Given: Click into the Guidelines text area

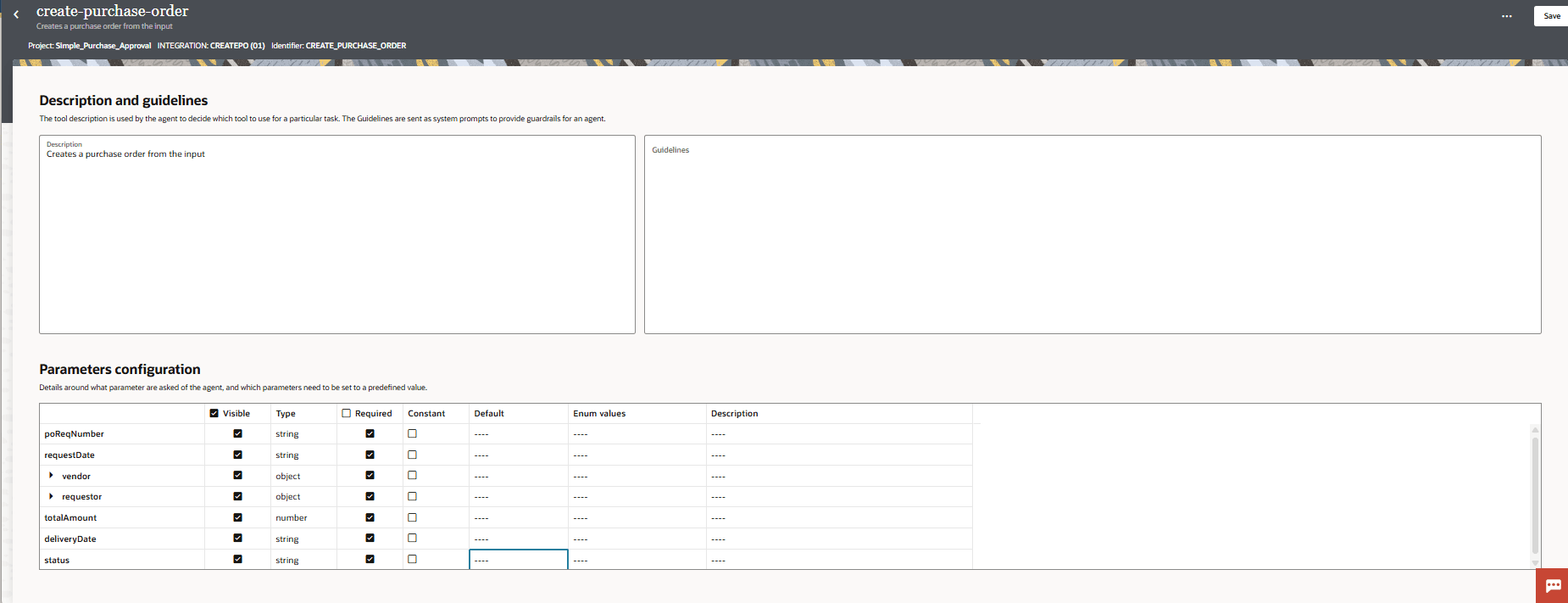Looking at the screenshot, I should tap(1093, 235).
